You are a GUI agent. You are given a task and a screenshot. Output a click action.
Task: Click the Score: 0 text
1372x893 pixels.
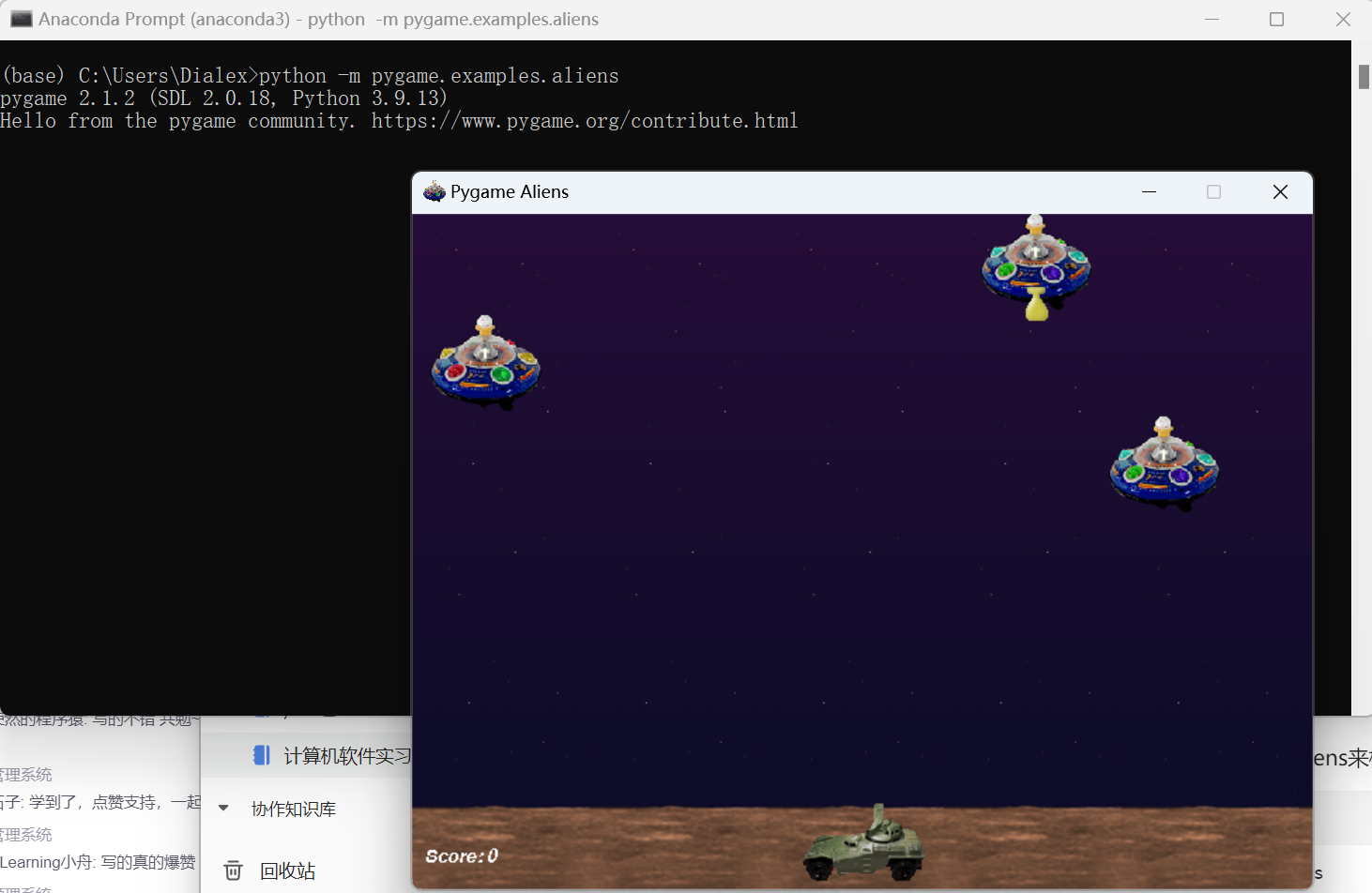(x=462, y=855)
